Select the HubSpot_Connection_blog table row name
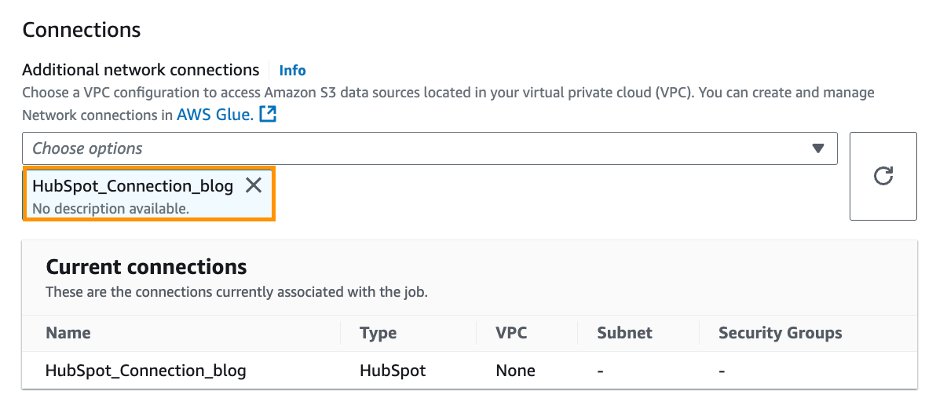The width and height of the screenshot is (936, 414). 146,370
